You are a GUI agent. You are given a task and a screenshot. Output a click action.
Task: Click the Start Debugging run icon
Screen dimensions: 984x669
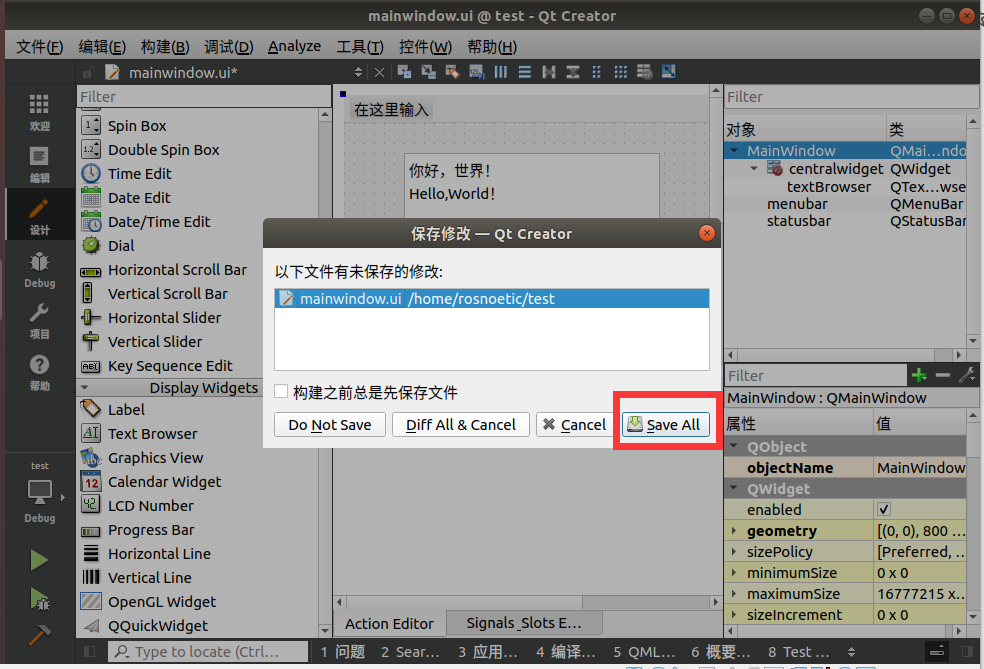pos(40,599)
